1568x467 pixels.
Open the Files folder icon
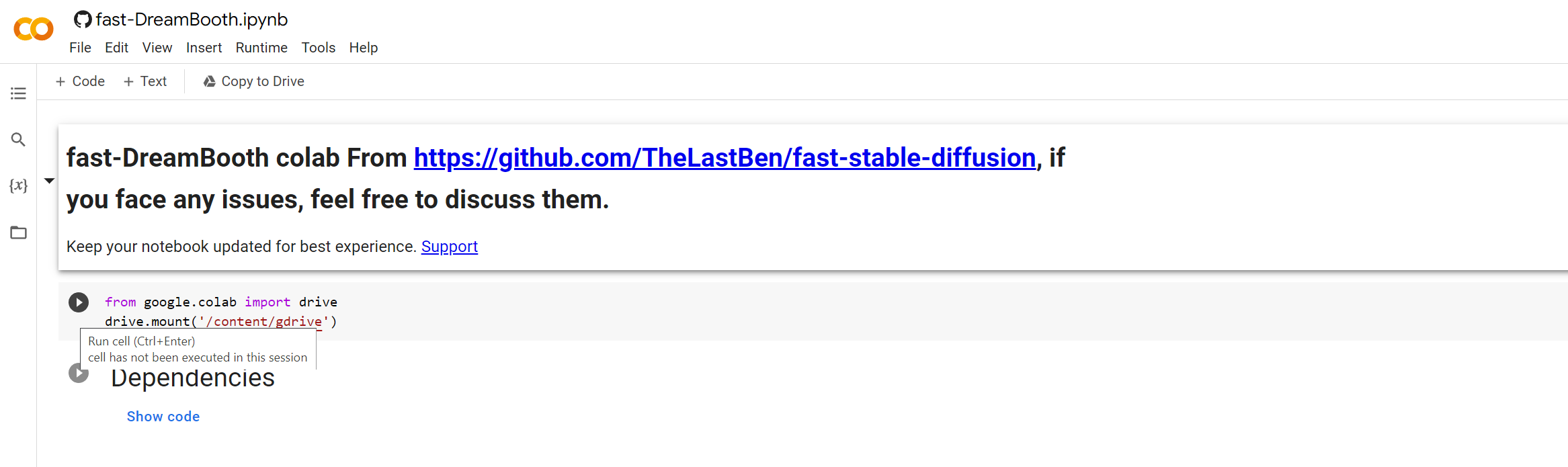(18, 232)
